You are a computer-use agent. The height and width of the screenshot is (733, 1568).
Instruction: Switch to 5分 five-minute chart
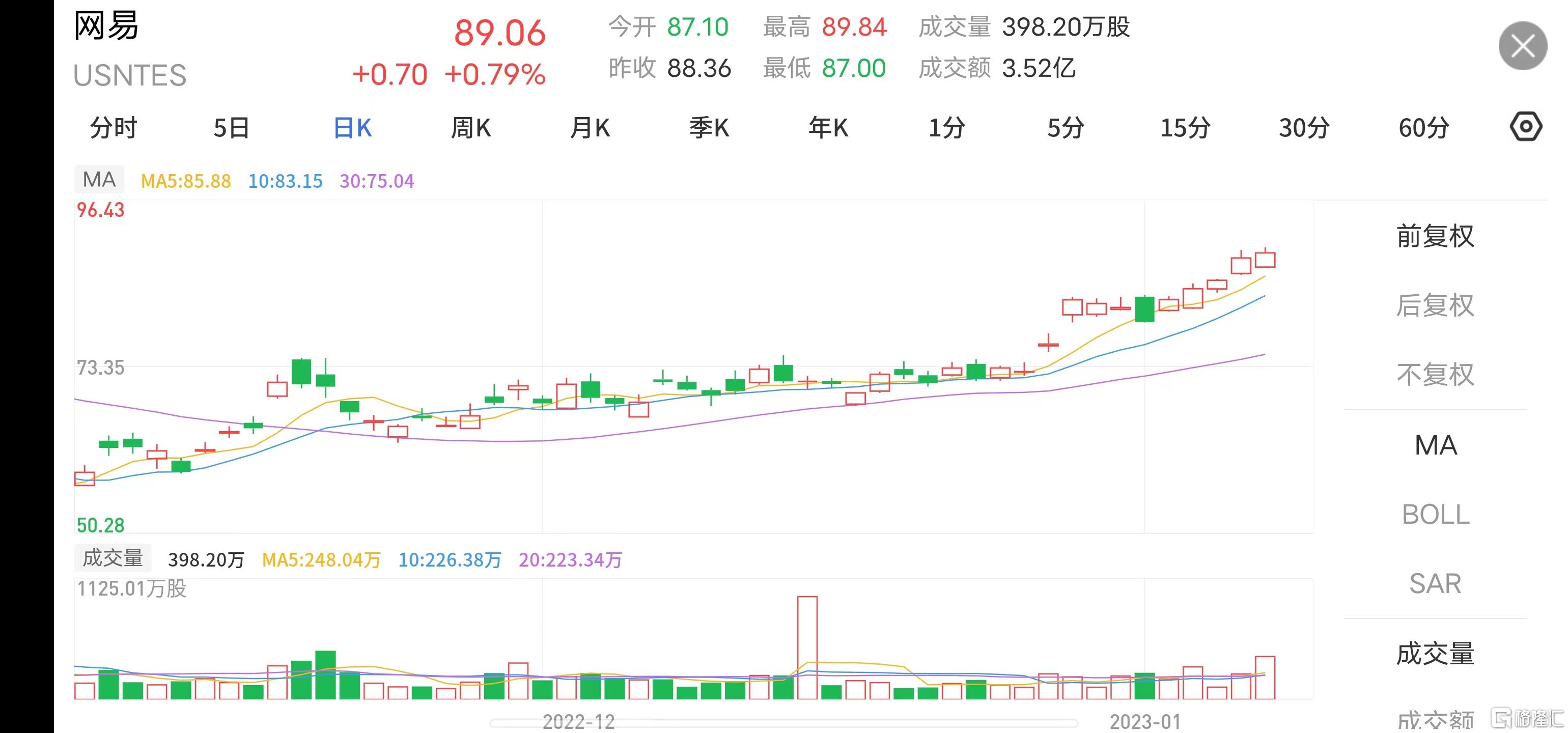point(1066,128)
